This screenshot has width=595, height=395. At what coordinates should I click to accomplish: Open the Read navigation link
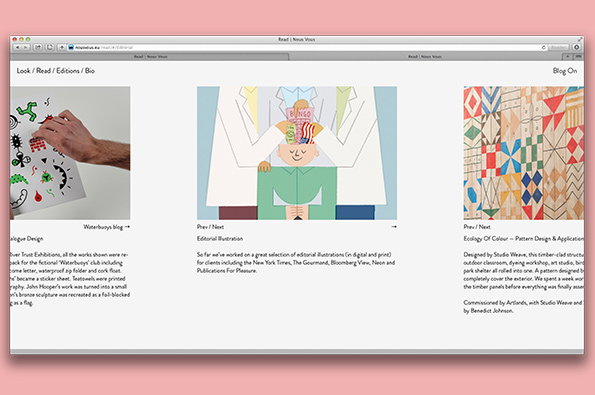pos(43,71)
